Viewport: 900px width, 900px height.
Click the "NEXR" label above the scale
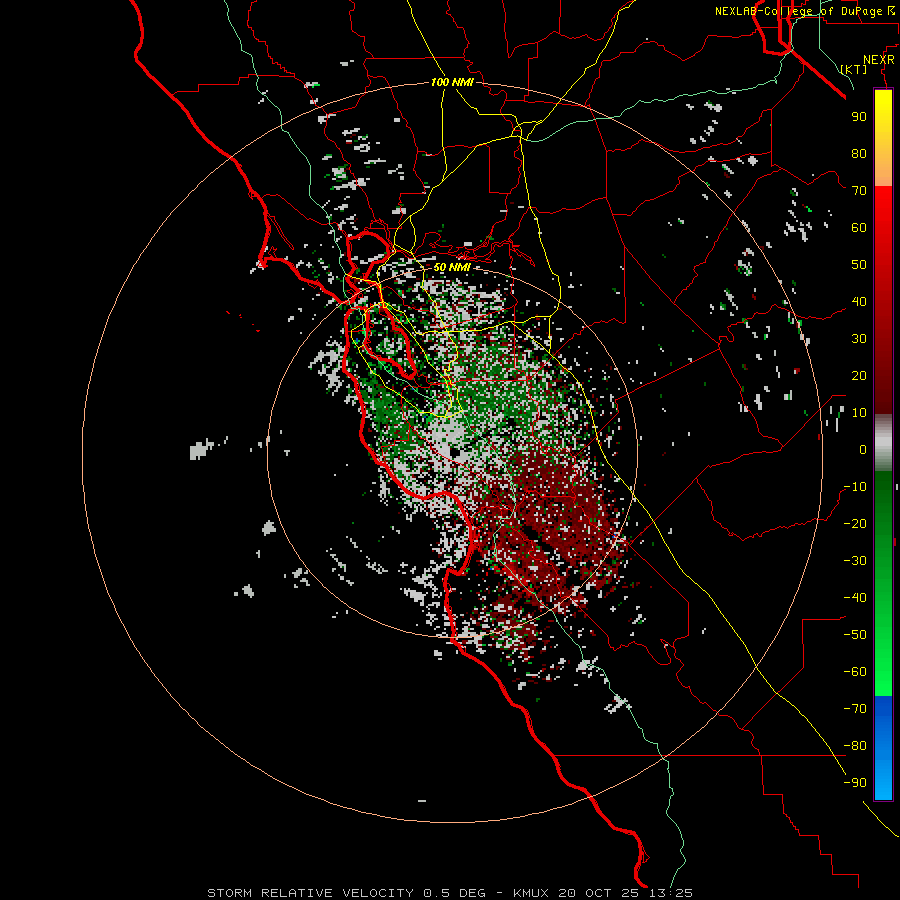click(878, 60)
